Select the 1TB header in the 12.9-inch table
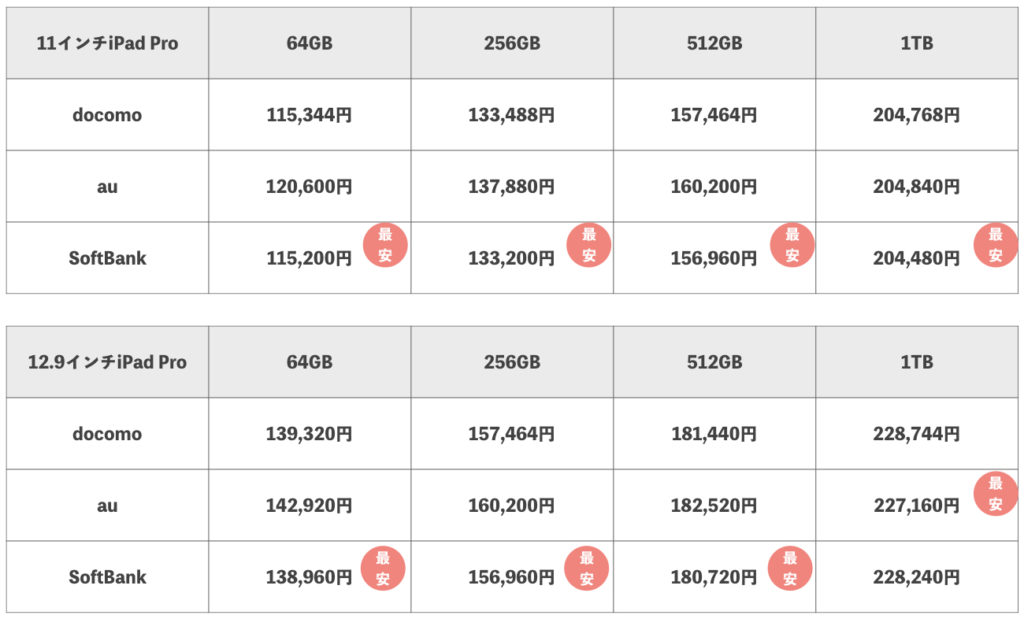The height and width of the screenshot is (630, 1024). 916,362
